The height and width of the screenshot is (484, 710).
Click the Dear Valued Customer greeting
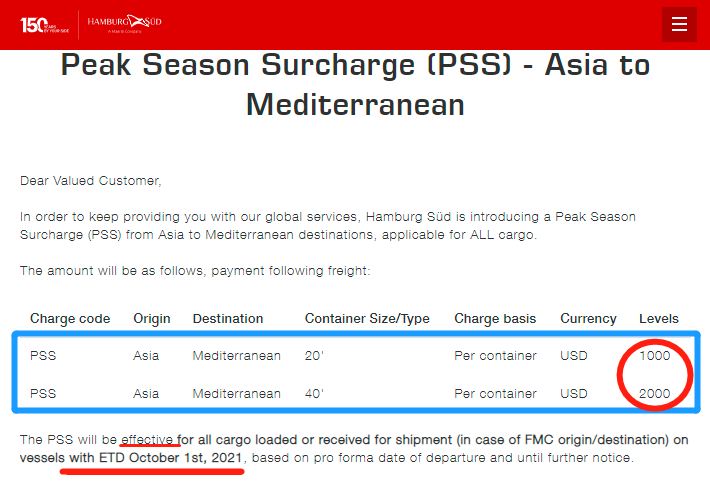[x=90, y=181]
